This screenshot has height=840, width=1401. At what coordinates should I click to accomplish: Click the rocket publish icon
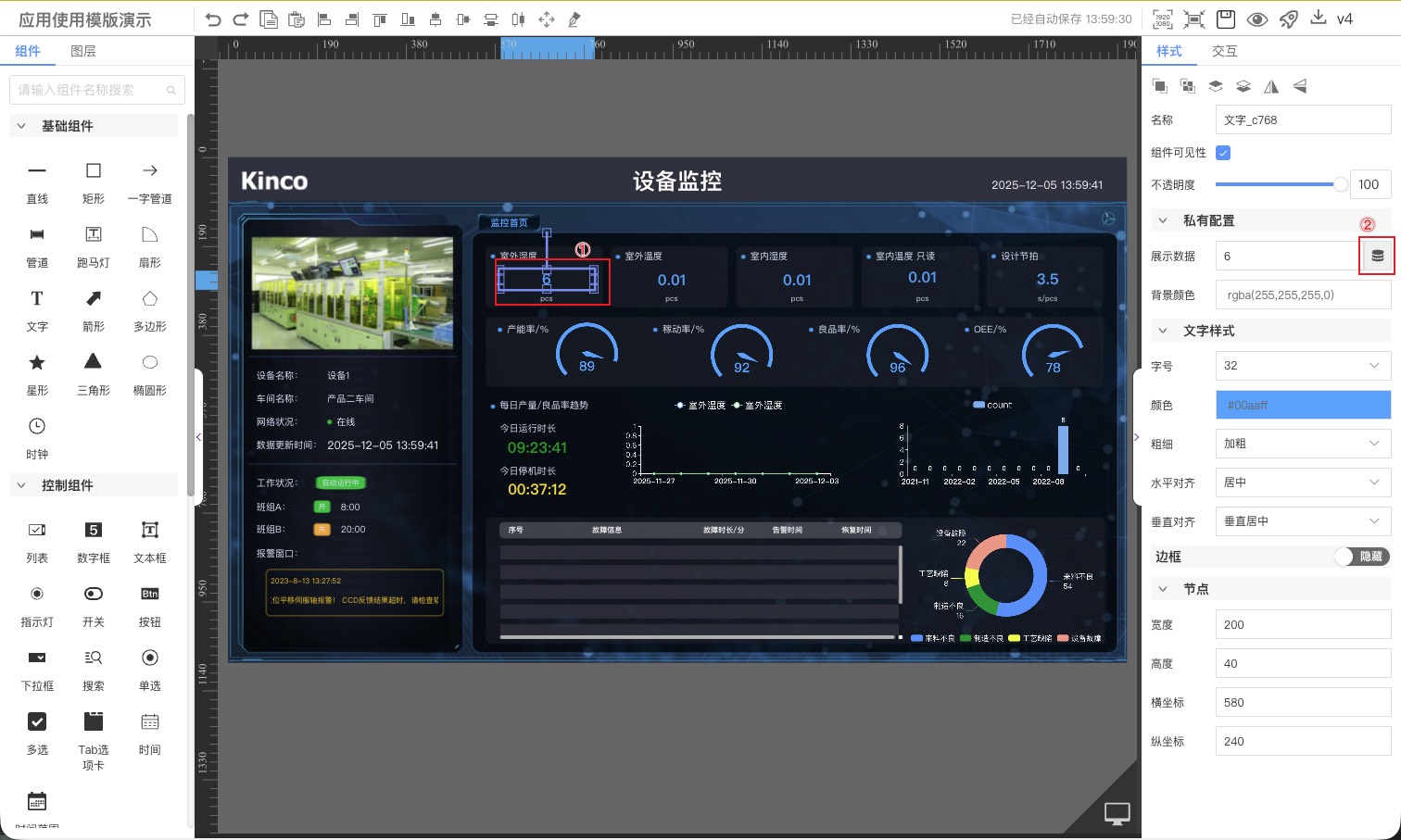1288,19
